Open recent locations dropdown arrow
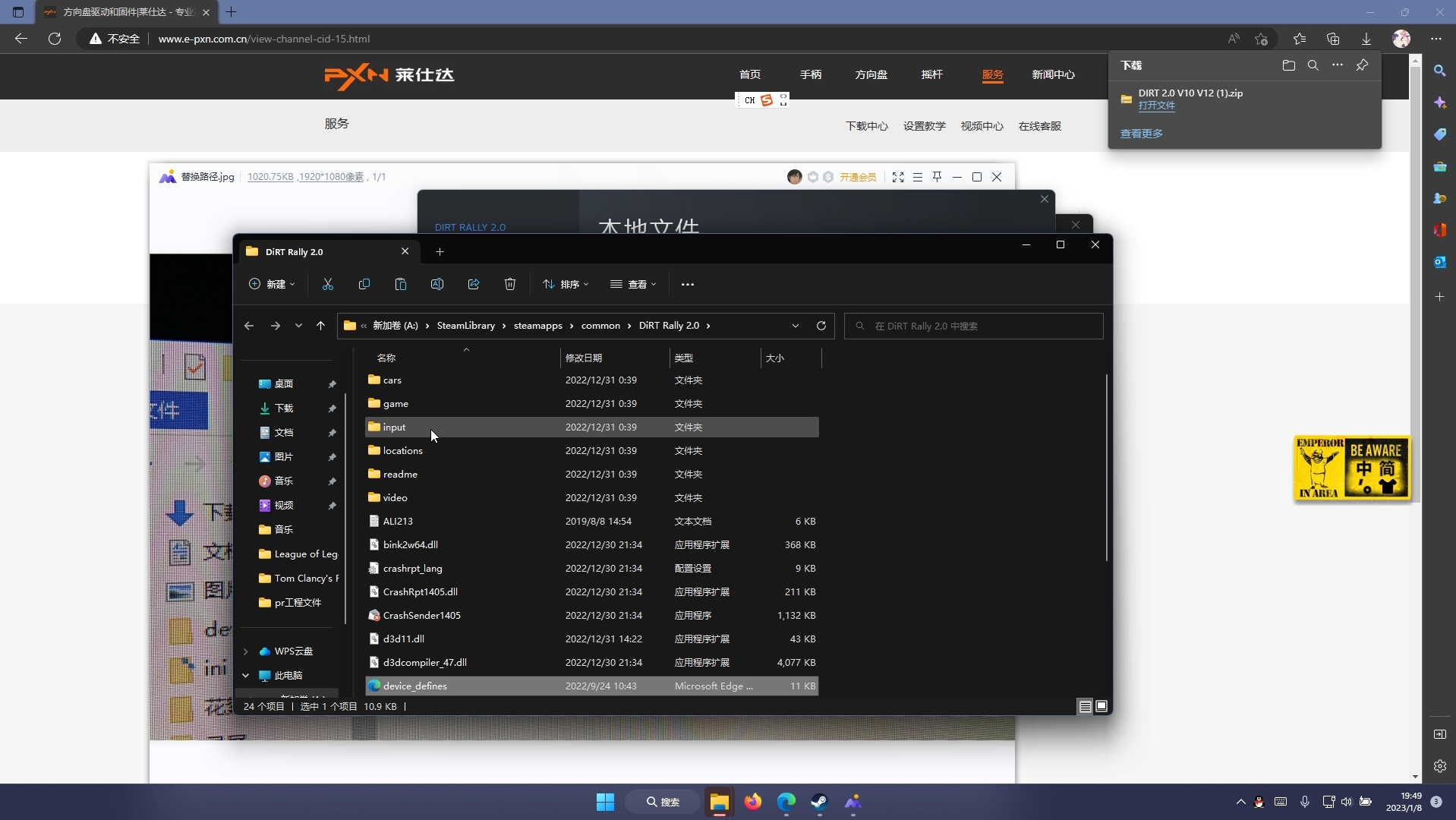The width and height of the screenshot is (1456, 820). point(298,326)
